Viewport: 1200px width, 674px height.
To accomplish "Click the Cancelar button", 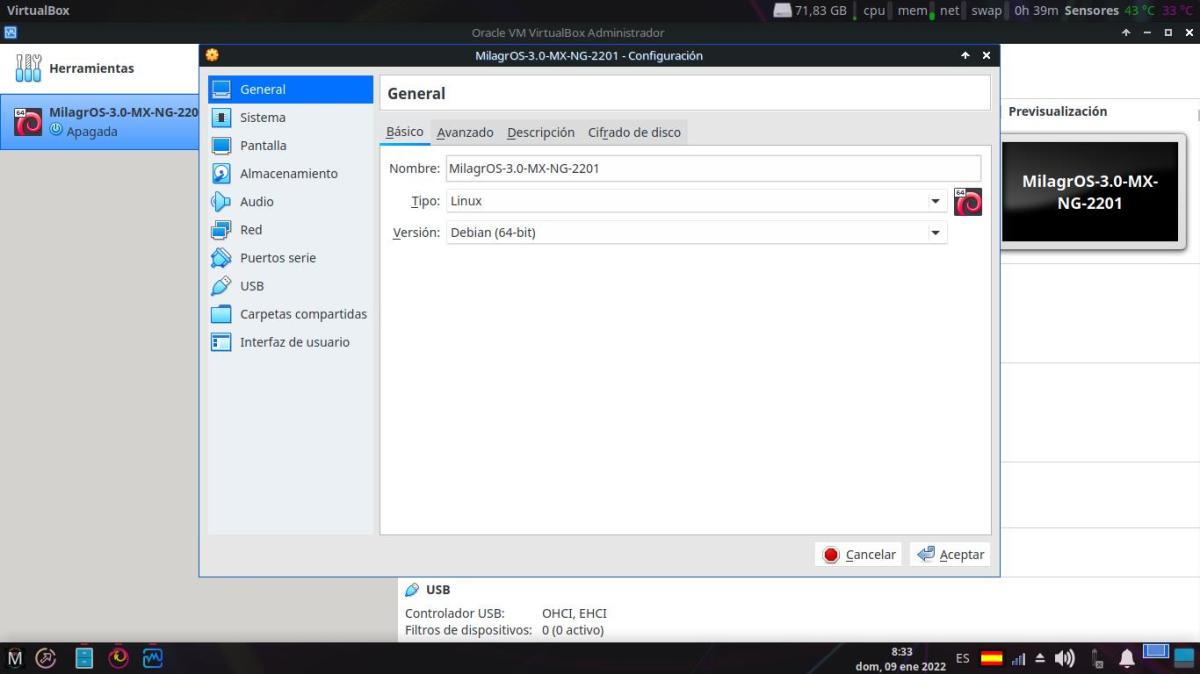I will click(x=859, y=554).
